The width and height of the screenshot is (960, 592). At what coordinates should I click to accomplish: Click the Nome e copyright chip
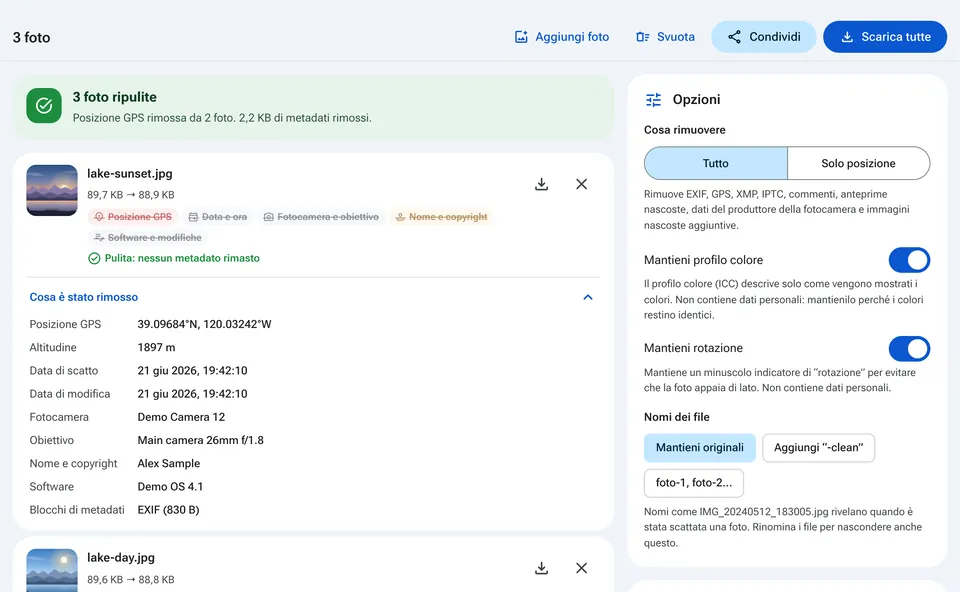(x=441, y=217)
